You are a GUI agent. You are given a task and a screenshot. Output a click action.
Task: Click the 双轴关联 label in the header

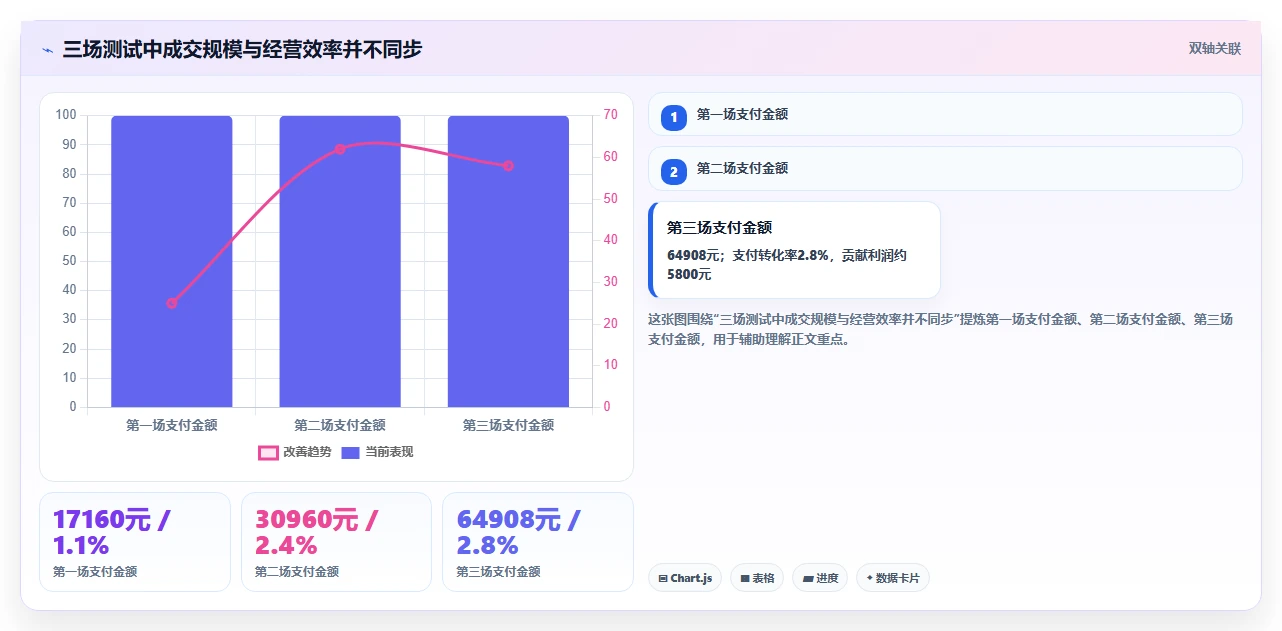coord(1215,49)
